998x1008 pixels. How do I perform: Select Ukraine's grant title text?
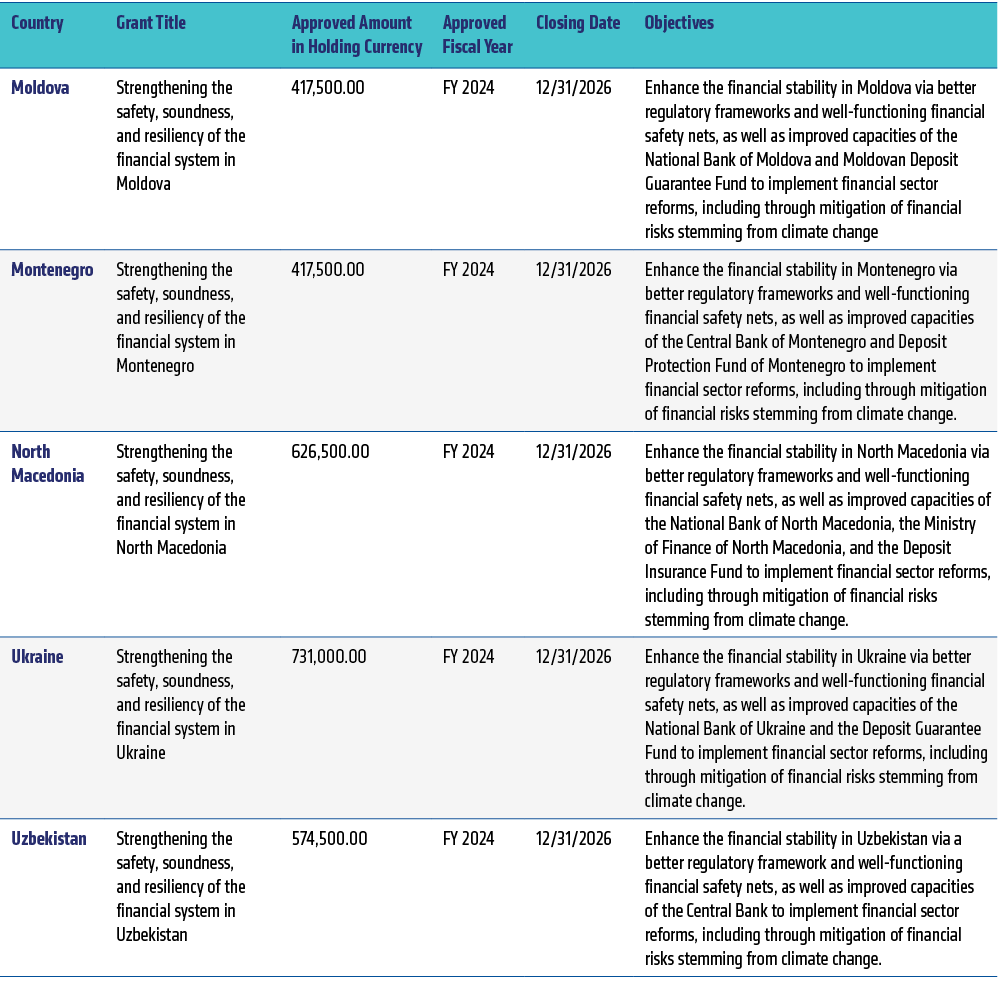point(180,705)
